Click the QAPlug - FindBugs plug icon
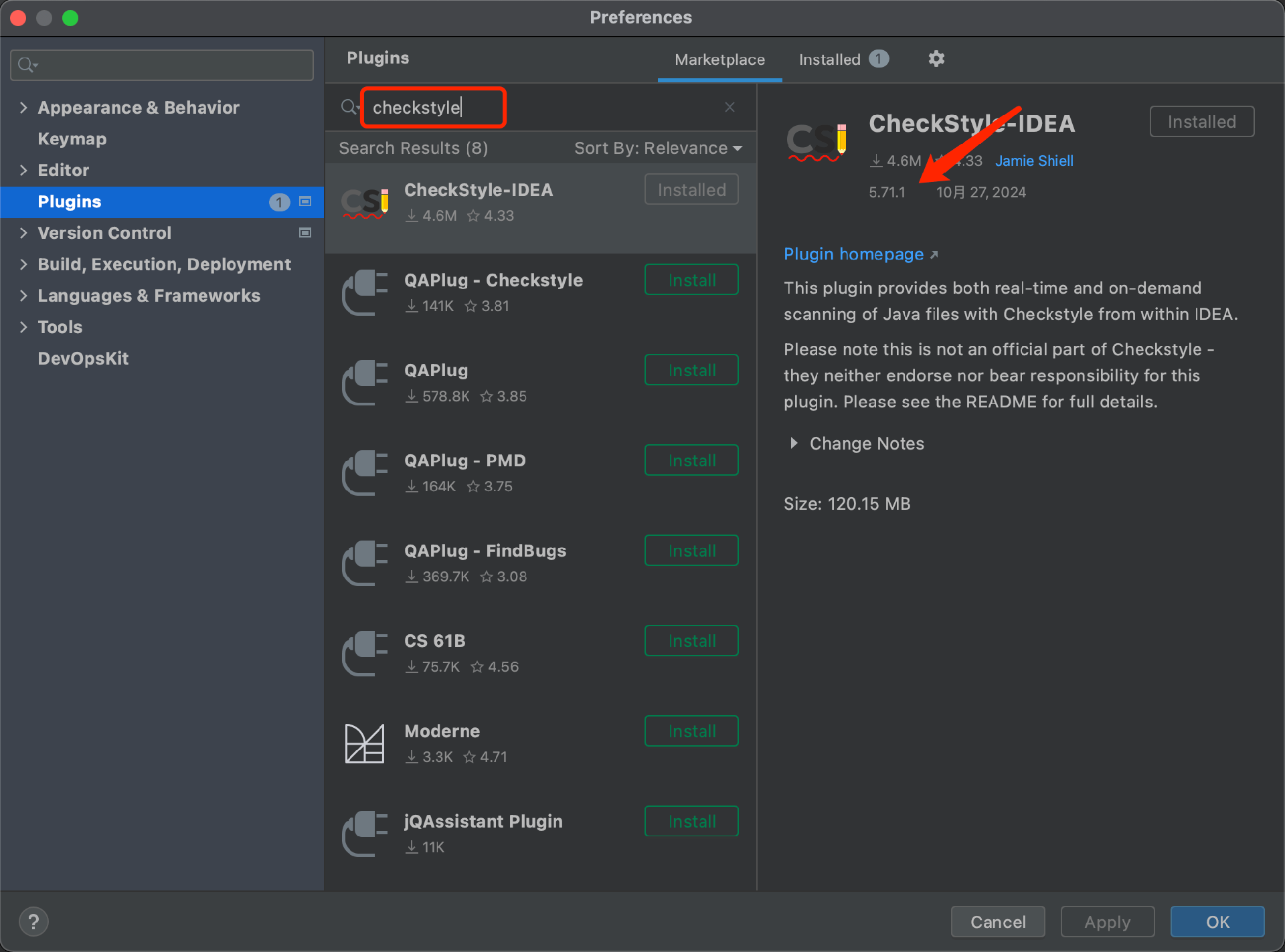The width and height of the screenshot is (1285, 952). click(x=365, y=563)
